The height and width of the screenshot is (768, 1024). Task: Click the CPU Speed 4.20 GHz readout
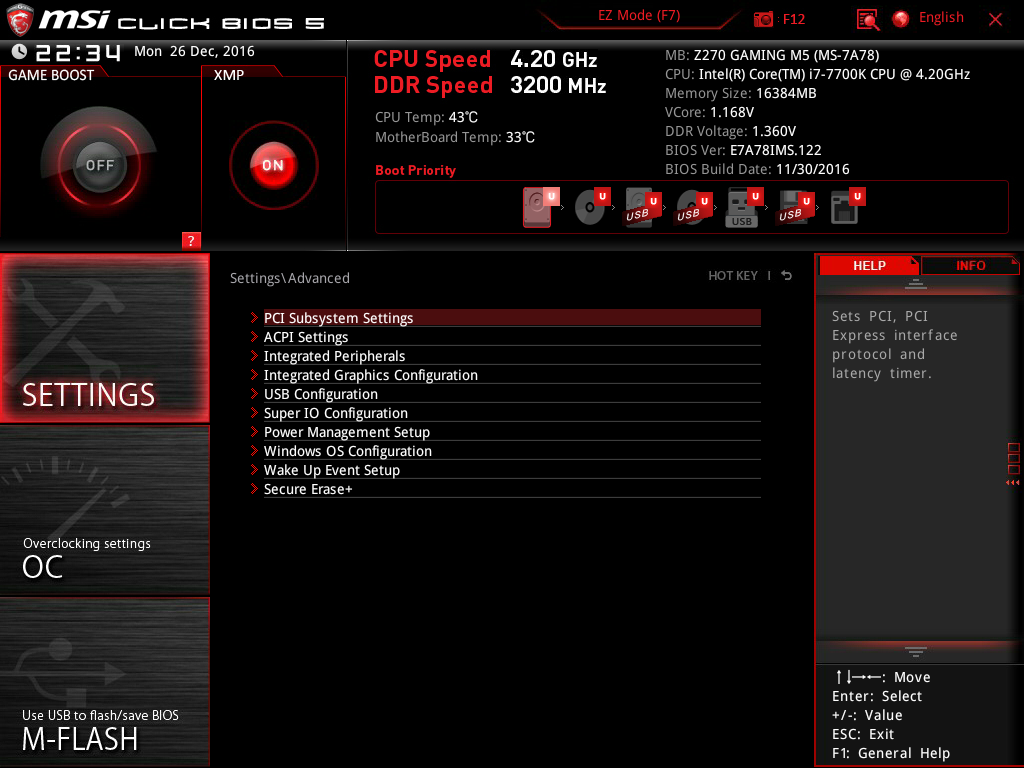[485, 59]
